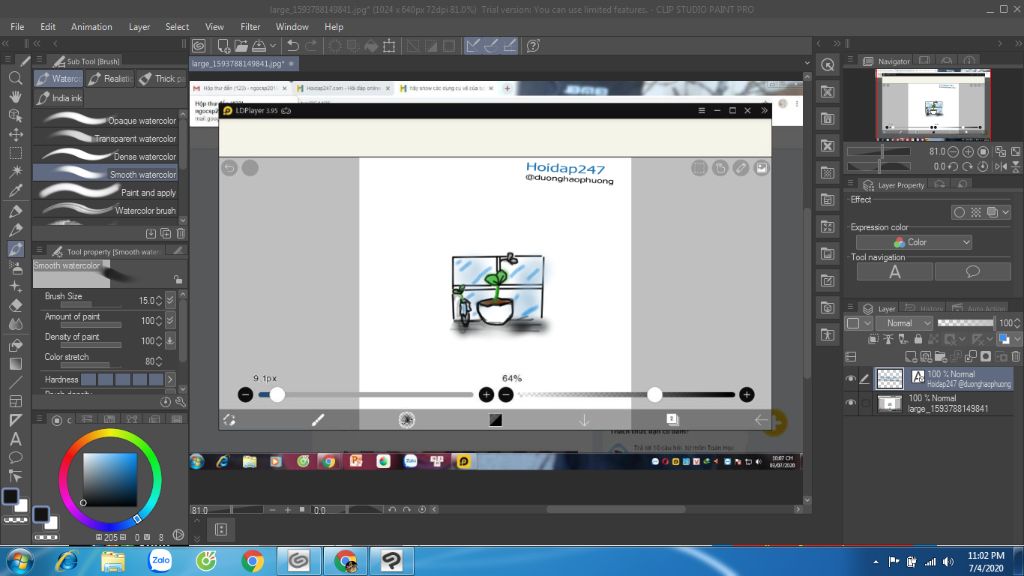Choose Dense watercolor brush
1024x576 pixels.
point(107,156)
